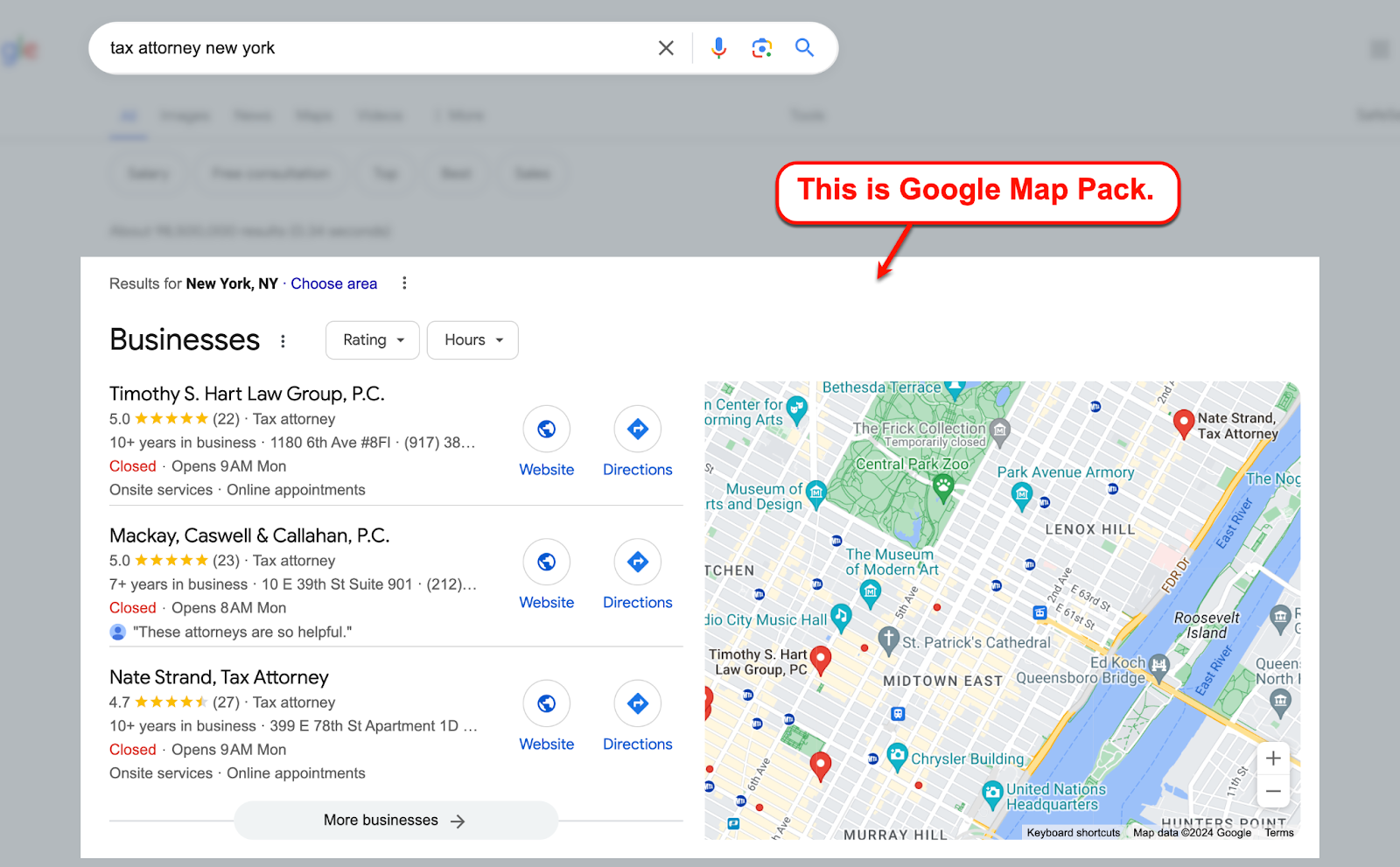
Task: Start voice search with the microphone icon
Action: click(717, 48)
